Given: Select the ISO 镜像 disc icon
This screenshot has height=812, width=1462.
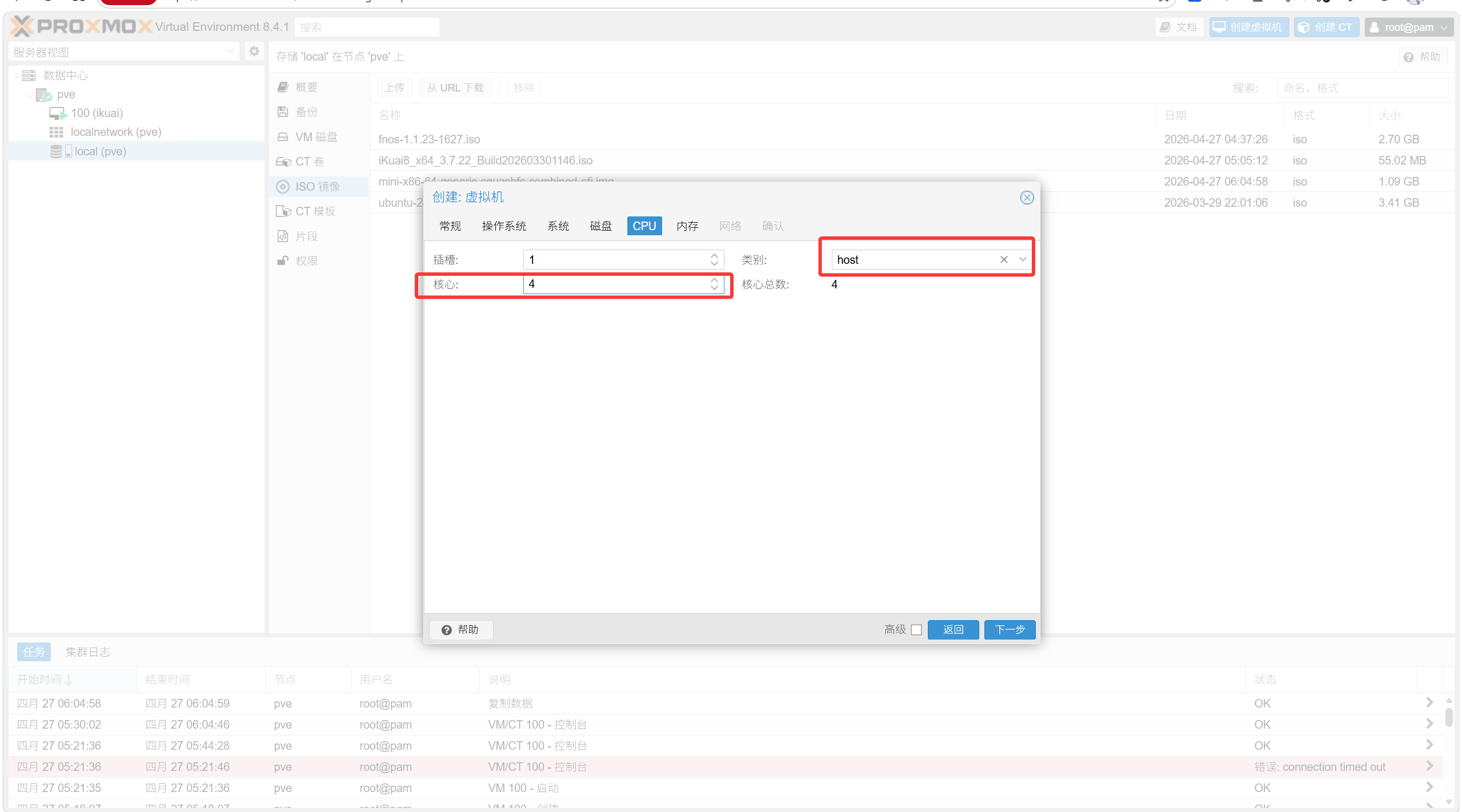Looking at the screenshot, I should click(283, 187).
